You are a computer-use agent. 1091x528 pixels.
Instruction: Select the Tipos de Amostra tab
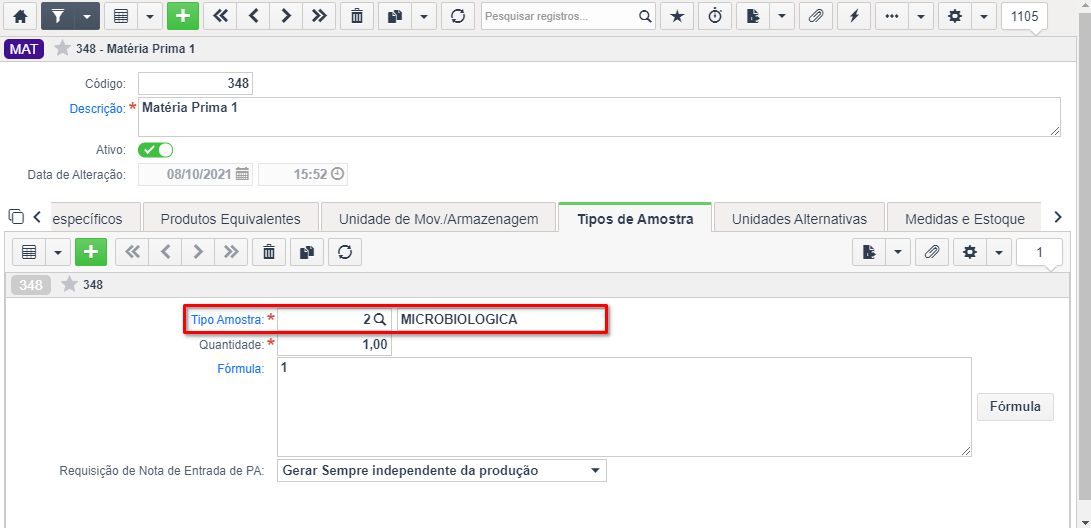635,218
